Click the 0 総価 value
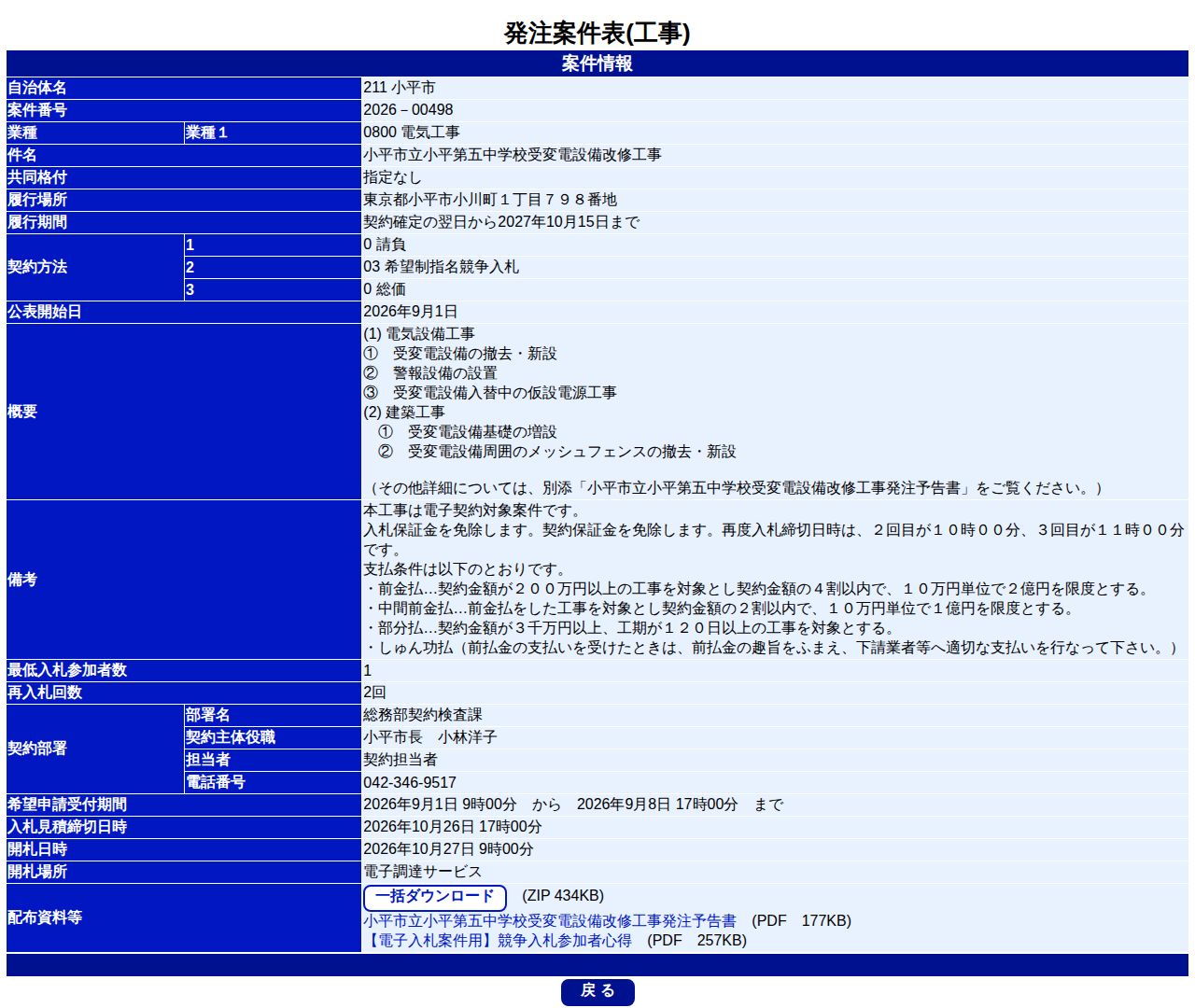 click(385, 289)
